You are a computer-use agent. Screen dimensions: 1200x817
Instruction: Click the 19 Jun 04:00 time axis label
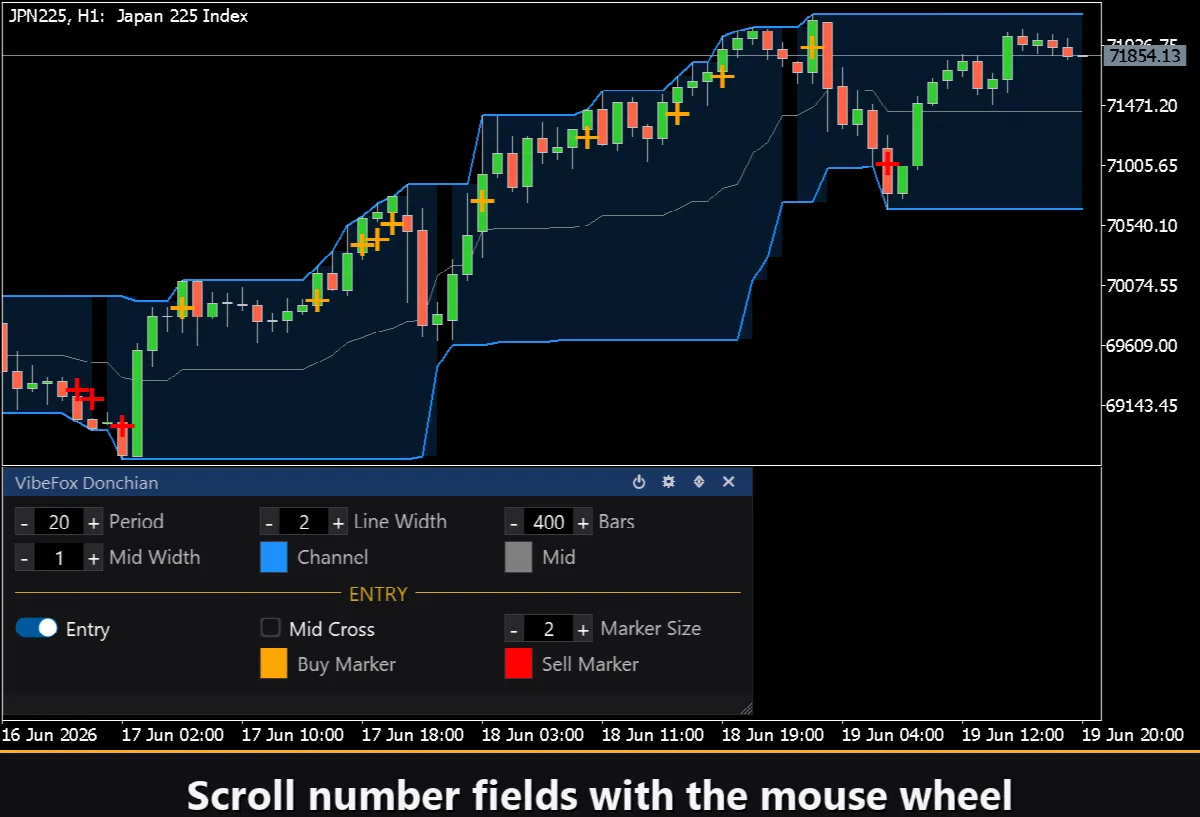(892, 735)
